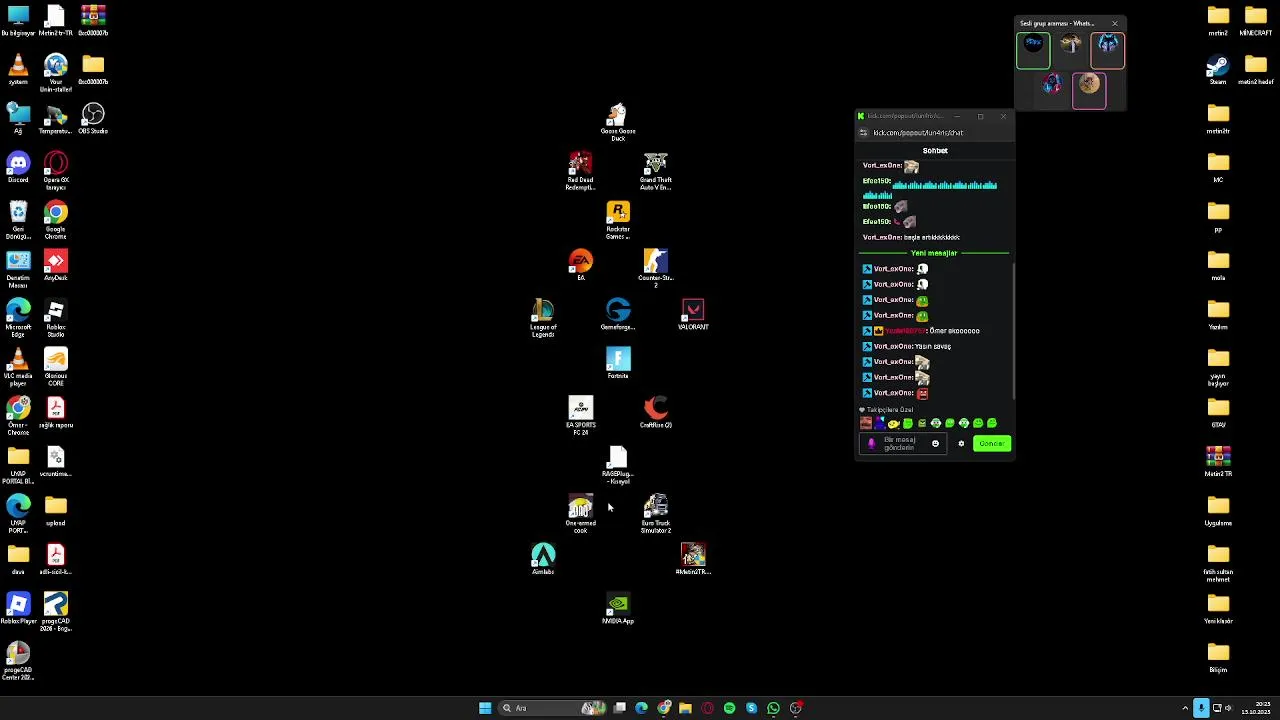
Task: Open the Google Chrome desktop shortcut
Action: coord(56,220)
